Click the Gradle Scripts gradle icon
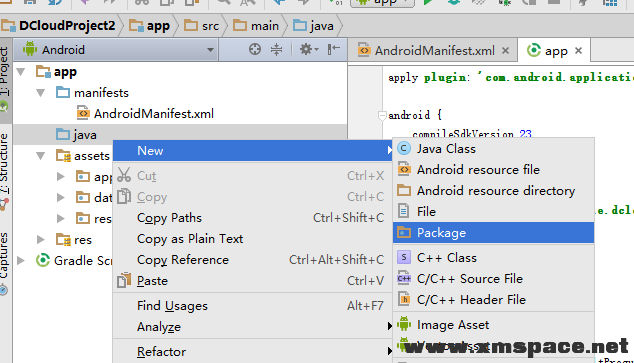This screenshot has width=634, height=363. coord(43,260)
